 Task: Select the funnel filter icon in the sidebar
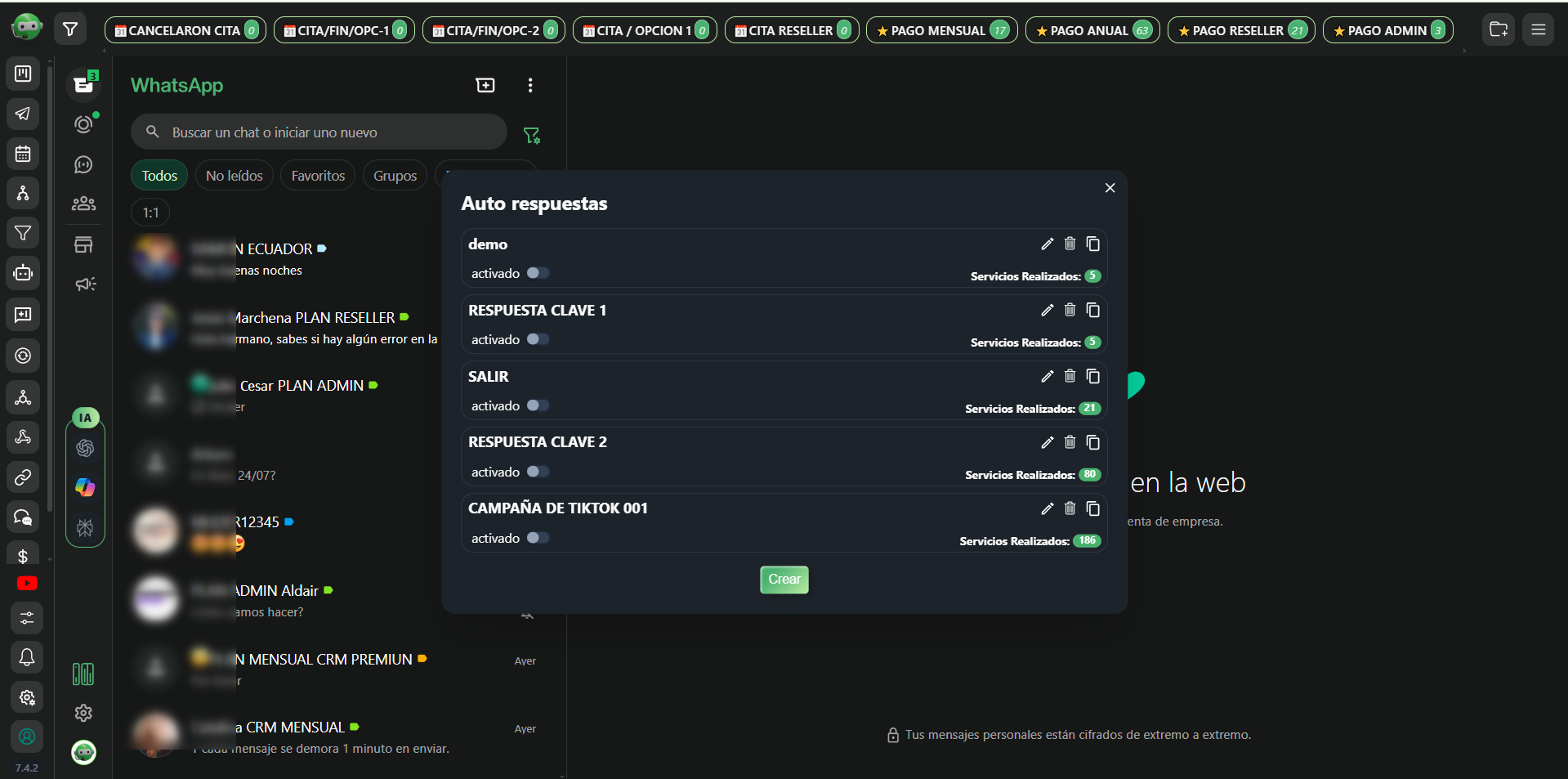click(22, 233)
